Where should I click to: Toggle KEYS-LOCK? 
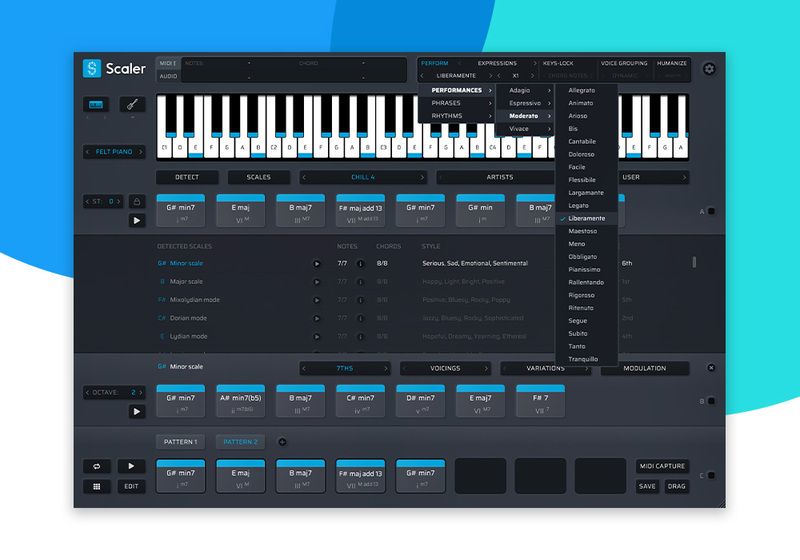558,63
